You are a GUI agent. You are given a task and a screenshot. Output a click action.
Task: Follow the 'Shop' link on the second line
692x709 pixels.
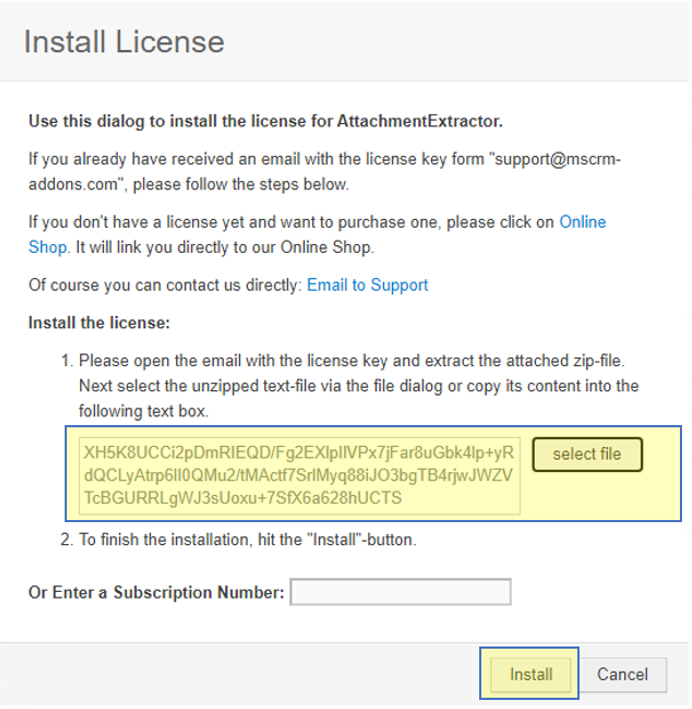(x=47, y=247)
